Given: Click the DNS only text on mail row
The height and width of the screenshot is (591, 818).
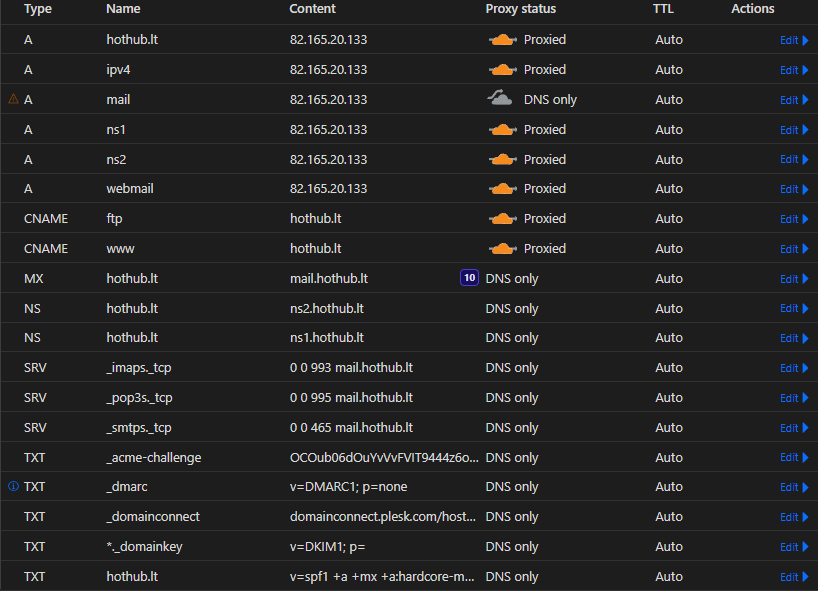Looking at the screenshot, I should pyautogui.click(x=550, y=100).
